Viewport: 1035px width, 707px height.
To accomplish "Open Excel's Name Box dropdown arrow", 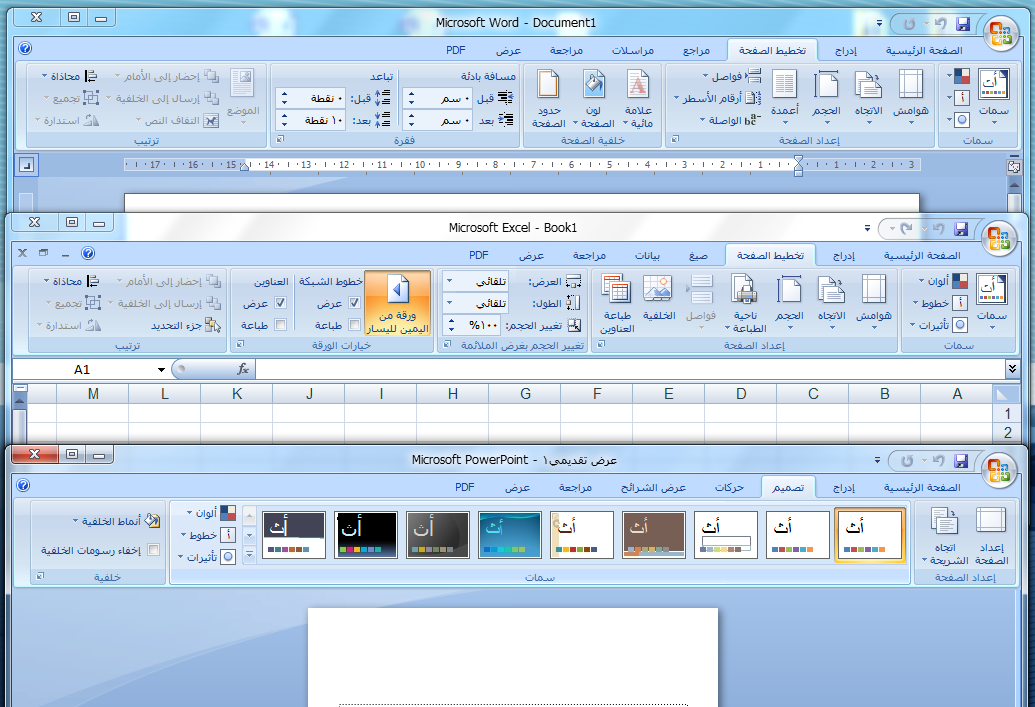I will pos(161,370).
